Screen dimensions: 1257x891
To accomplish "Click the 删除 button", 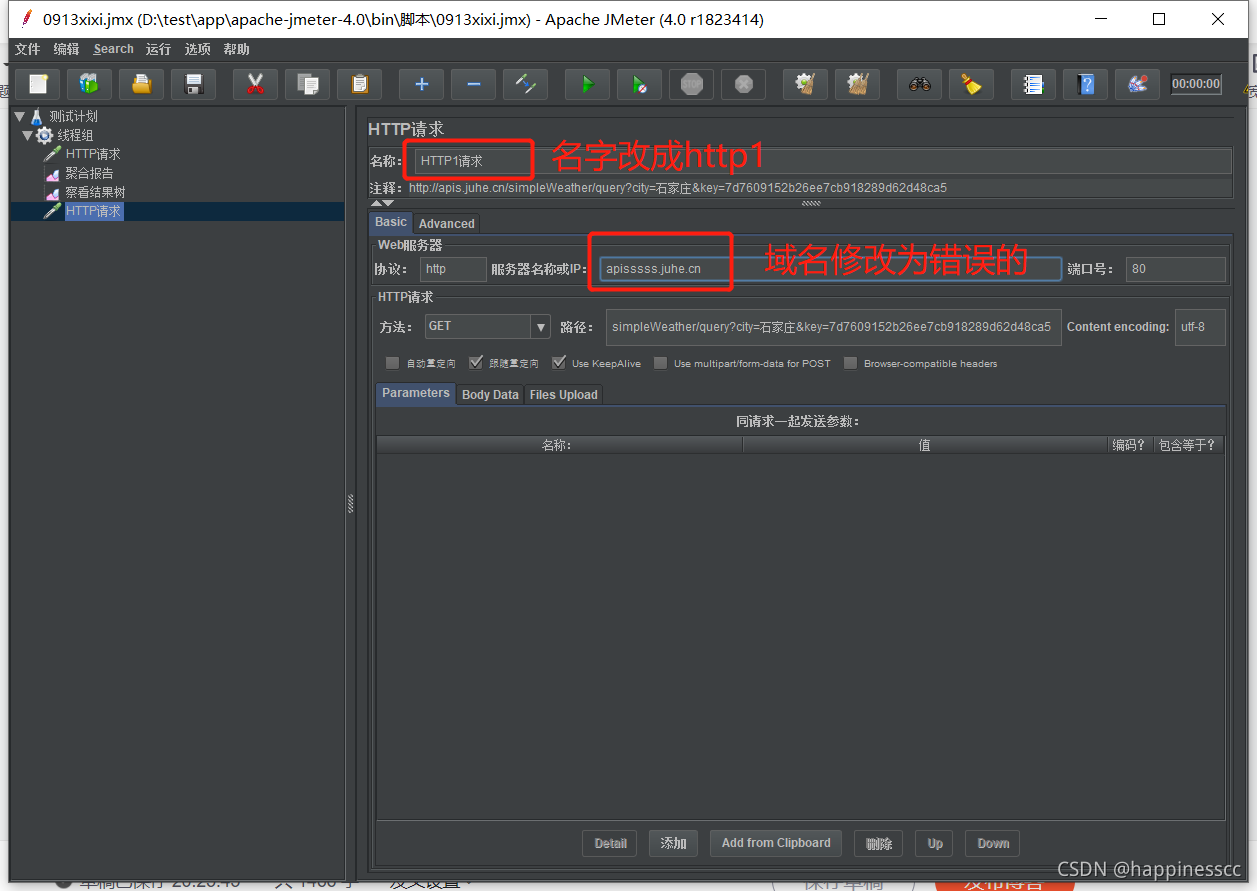I will click(x=879, y=843).
